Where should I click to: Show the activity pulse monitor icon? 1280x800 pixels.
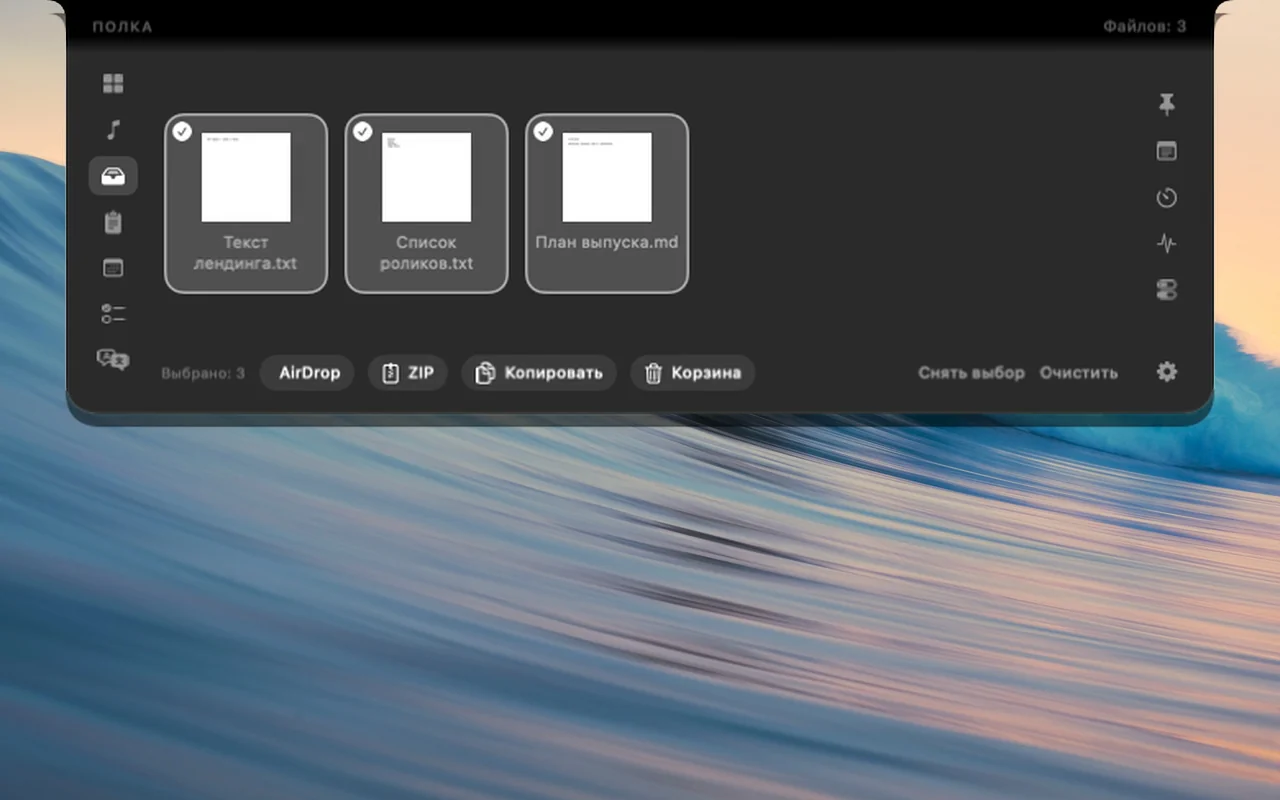pos(1166,243)
